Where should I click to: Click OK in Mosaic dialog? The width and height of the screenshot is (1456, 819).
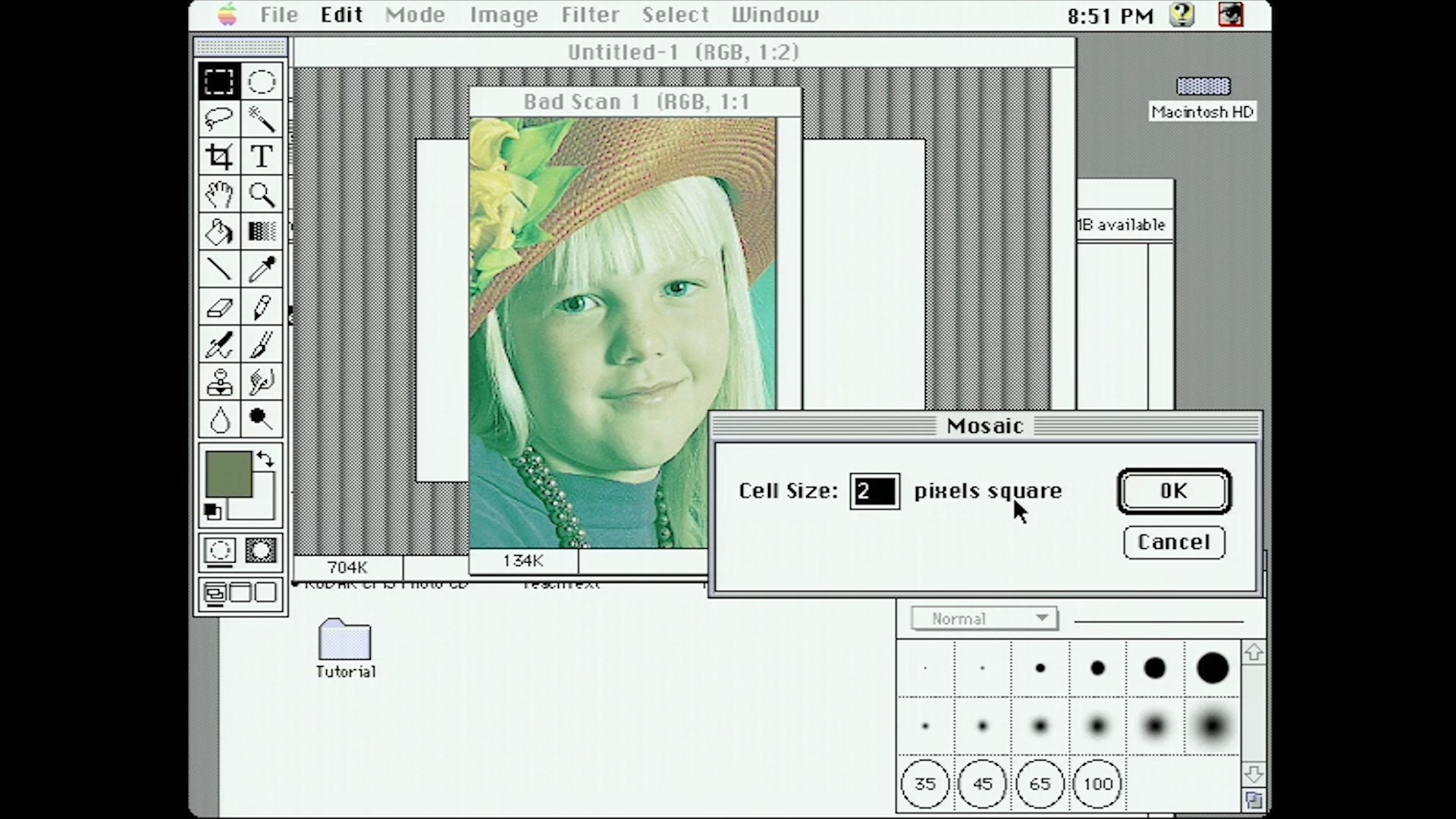point(1173,491)
